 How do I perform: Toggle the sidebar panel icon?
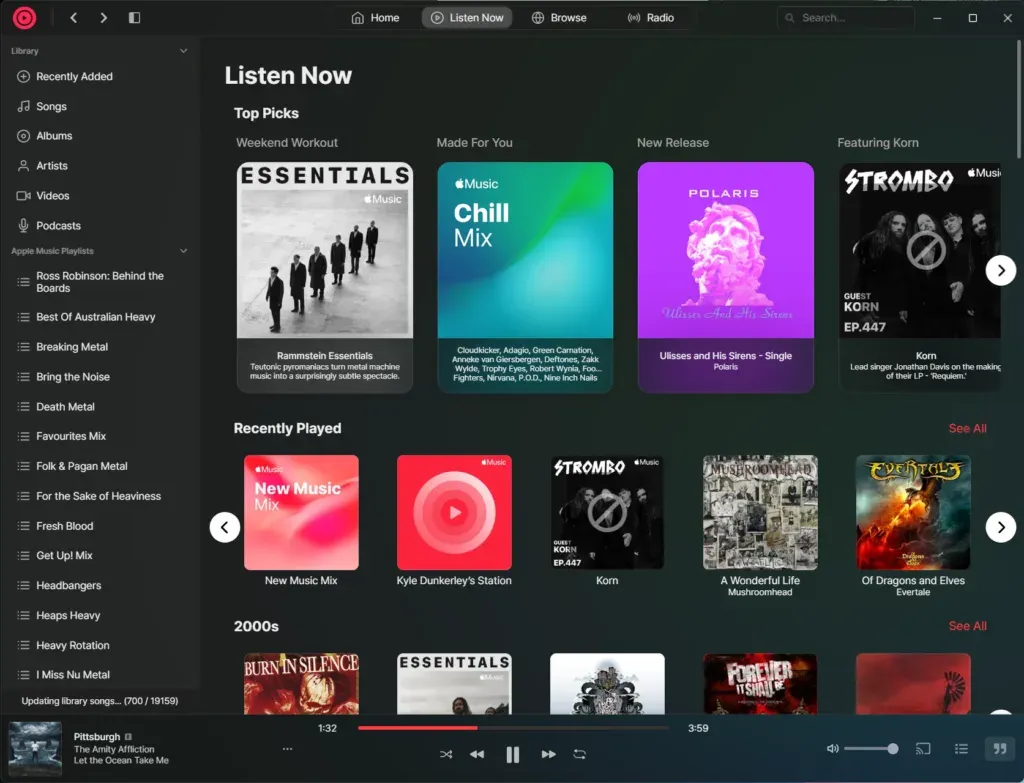click(135, 18)
